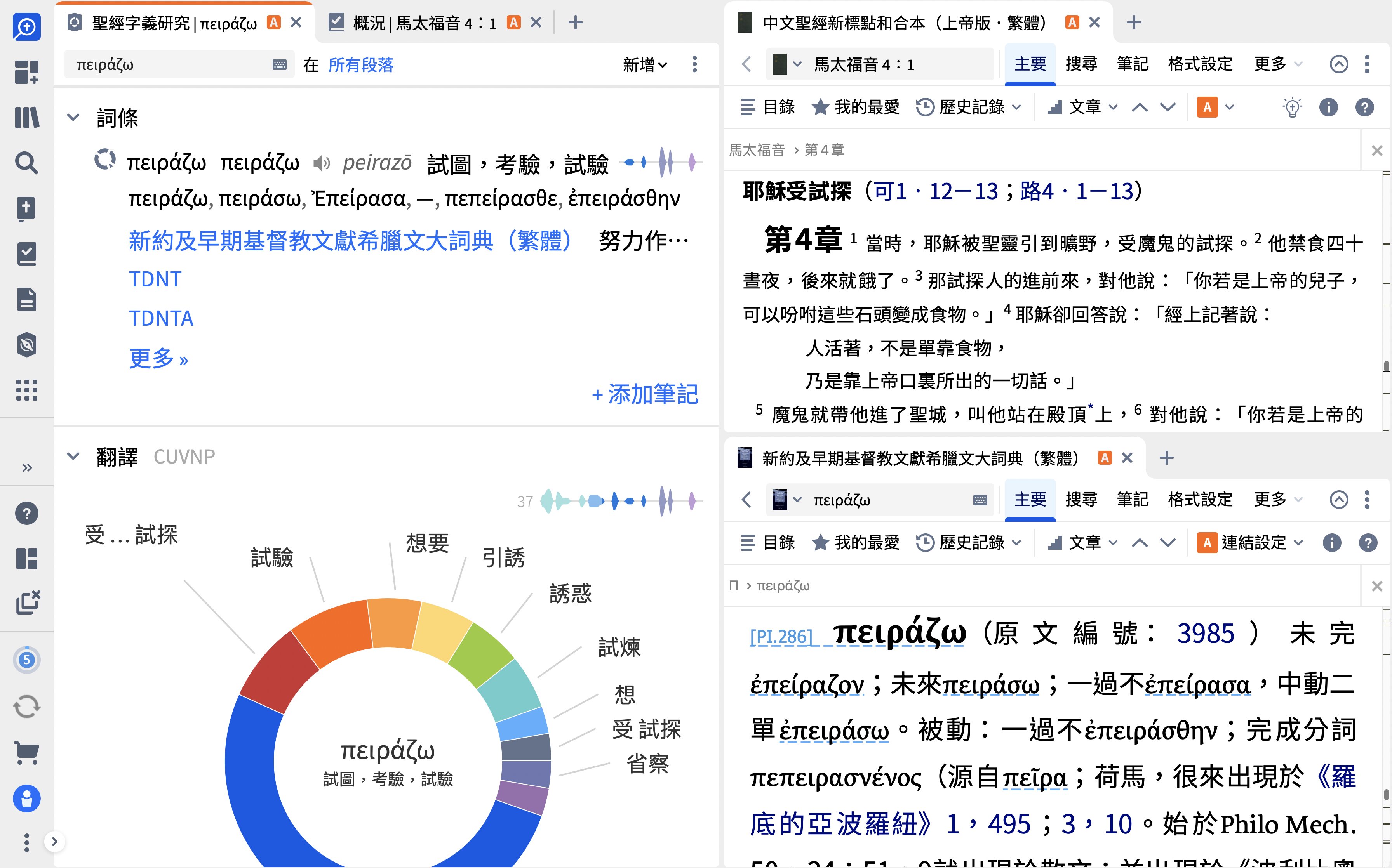The image size is (1392, 868).
Task: Open the TDNTA link
Action: 161,319
